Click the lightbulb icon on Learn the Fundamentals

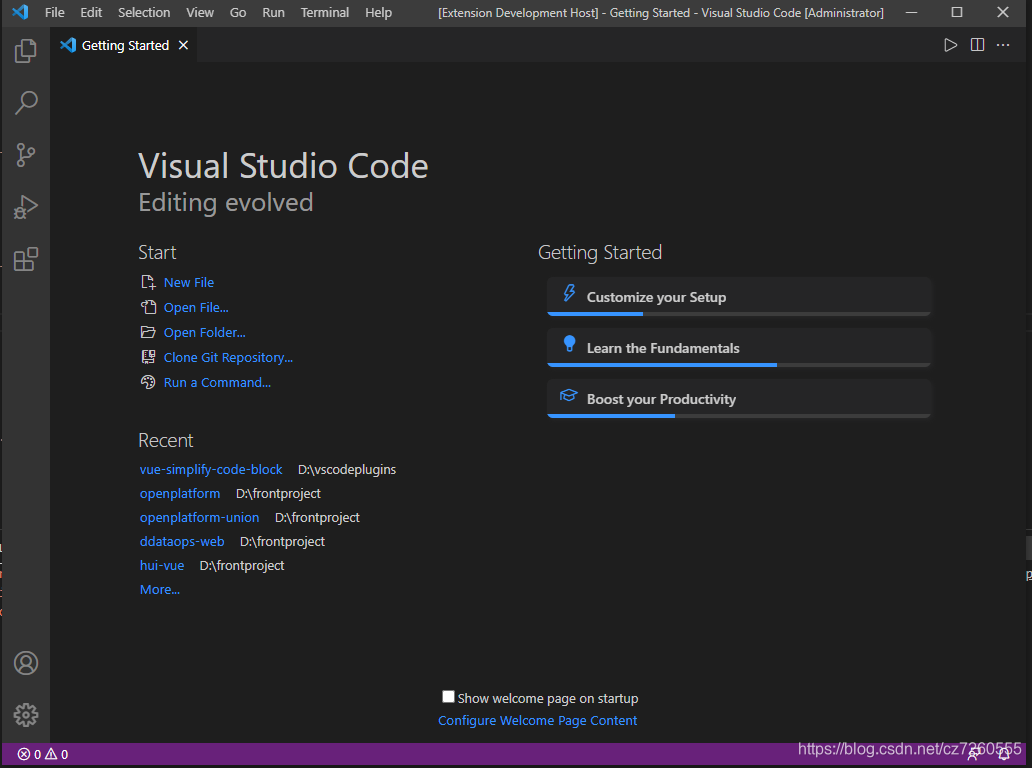[569, 344]
